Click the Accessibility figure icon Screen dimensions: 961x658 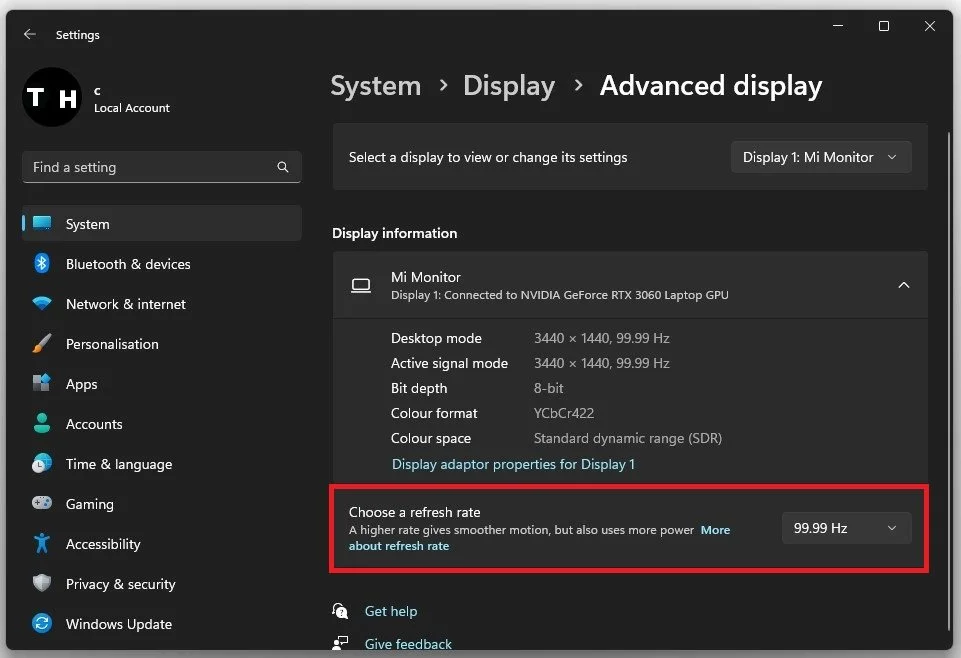coord(42,543)
